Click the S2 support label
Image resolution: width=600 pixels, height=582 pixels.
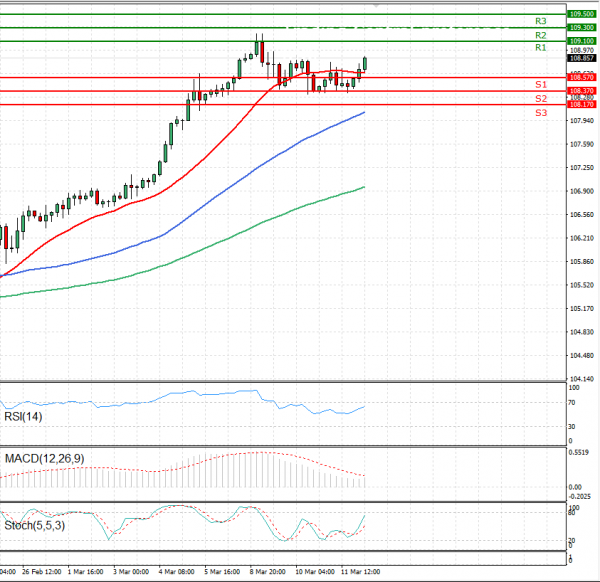tap(541, 98)
